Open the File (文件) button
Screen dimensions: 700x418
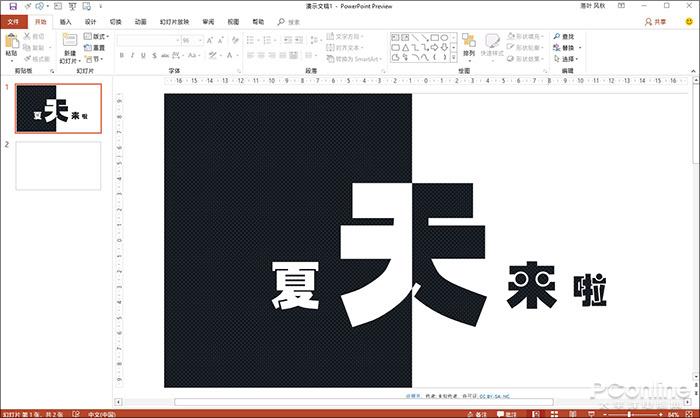(13, 20)
